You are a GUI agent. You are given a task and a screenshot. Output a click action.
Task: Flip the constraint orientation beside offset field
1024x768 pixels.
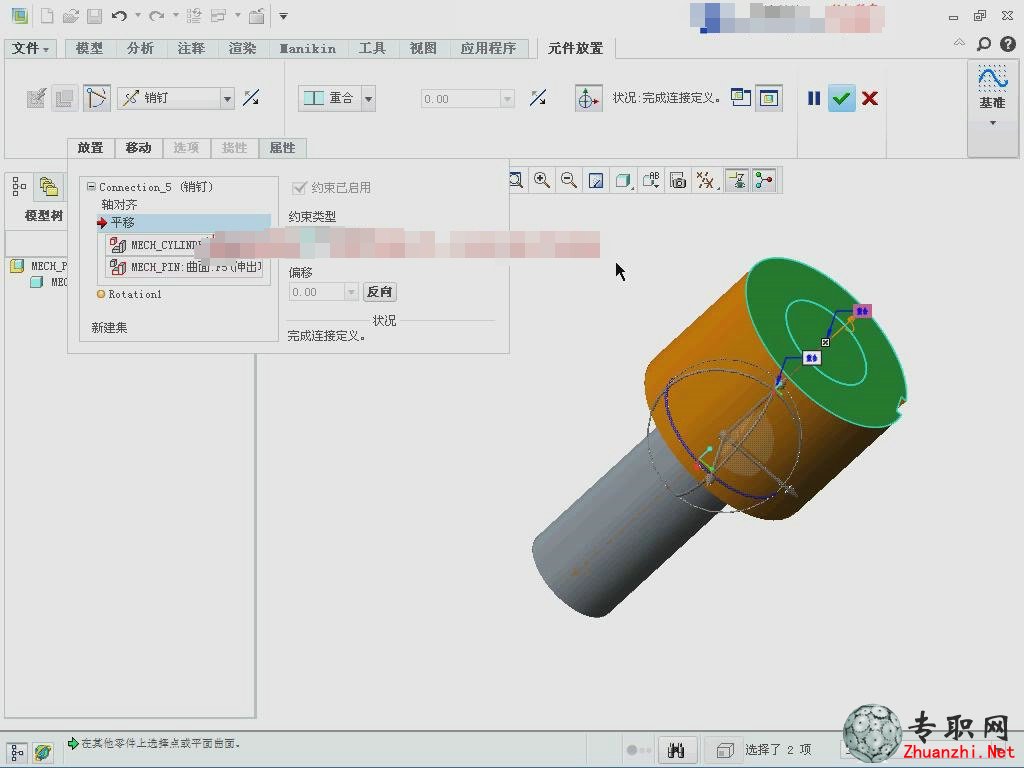(x=538, y=98)
